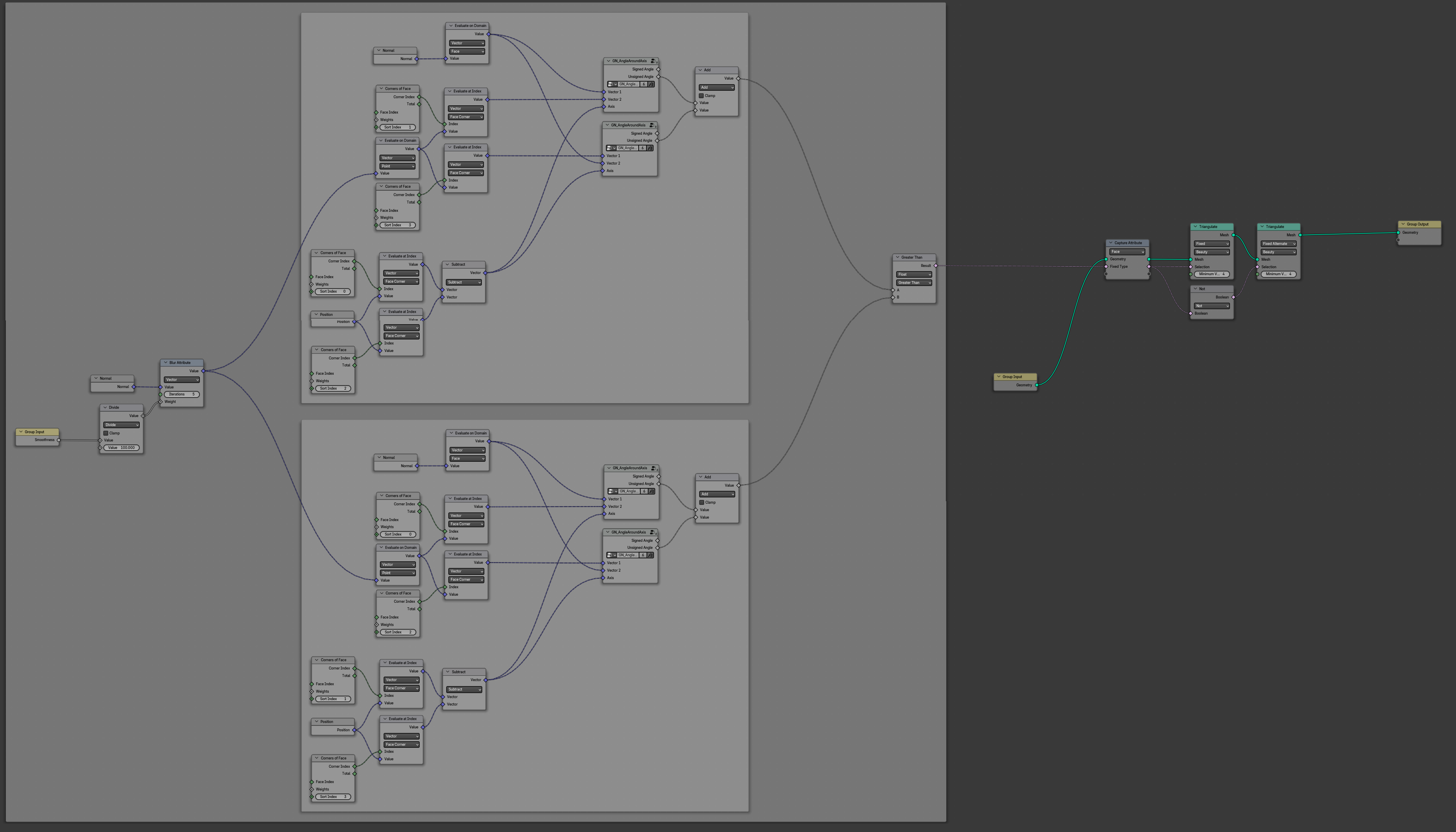The width and height of the screenshot is (1456, 832).
Task: Click Smoothness socket on the left Group Input
Action: tap(59, 440)
